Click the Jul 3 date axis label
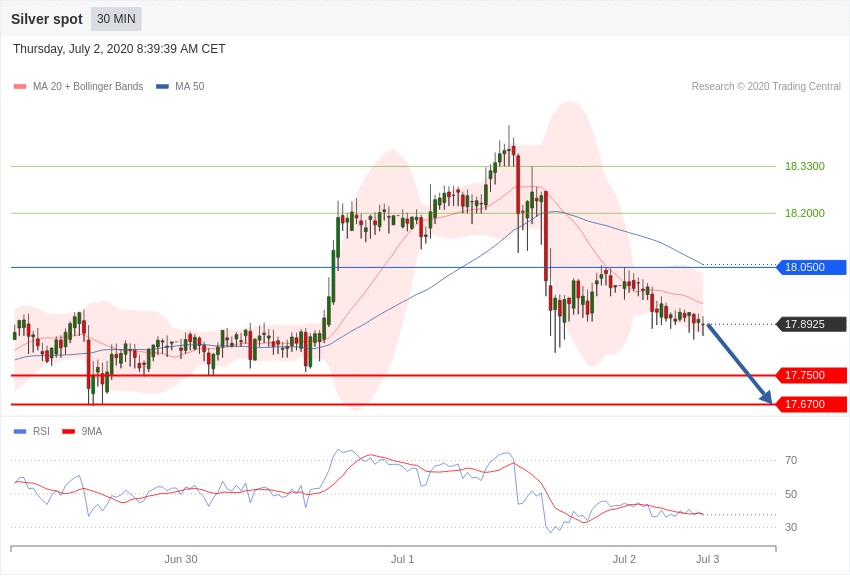 [707, 559]
